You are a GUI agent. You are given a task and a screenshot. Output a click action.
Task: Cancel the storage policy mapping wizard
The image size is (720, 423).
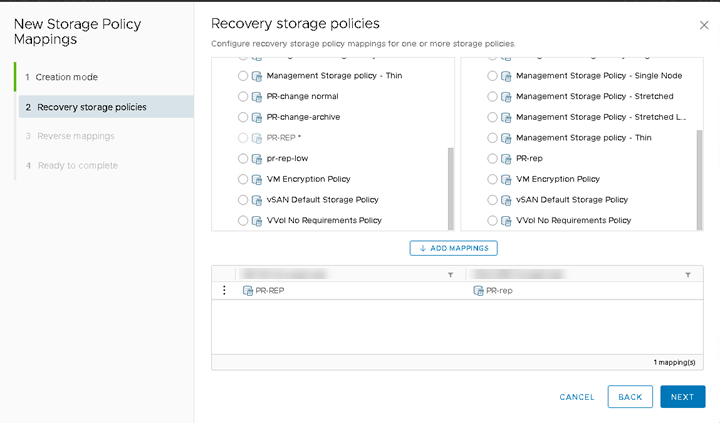(577, 397)
